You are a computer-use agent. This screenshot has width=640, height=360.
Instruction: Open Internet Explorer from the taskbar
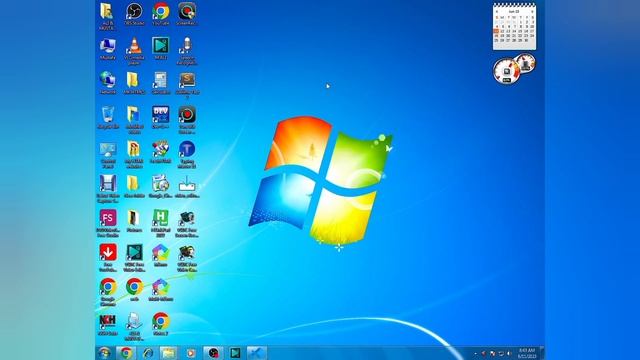147,353
